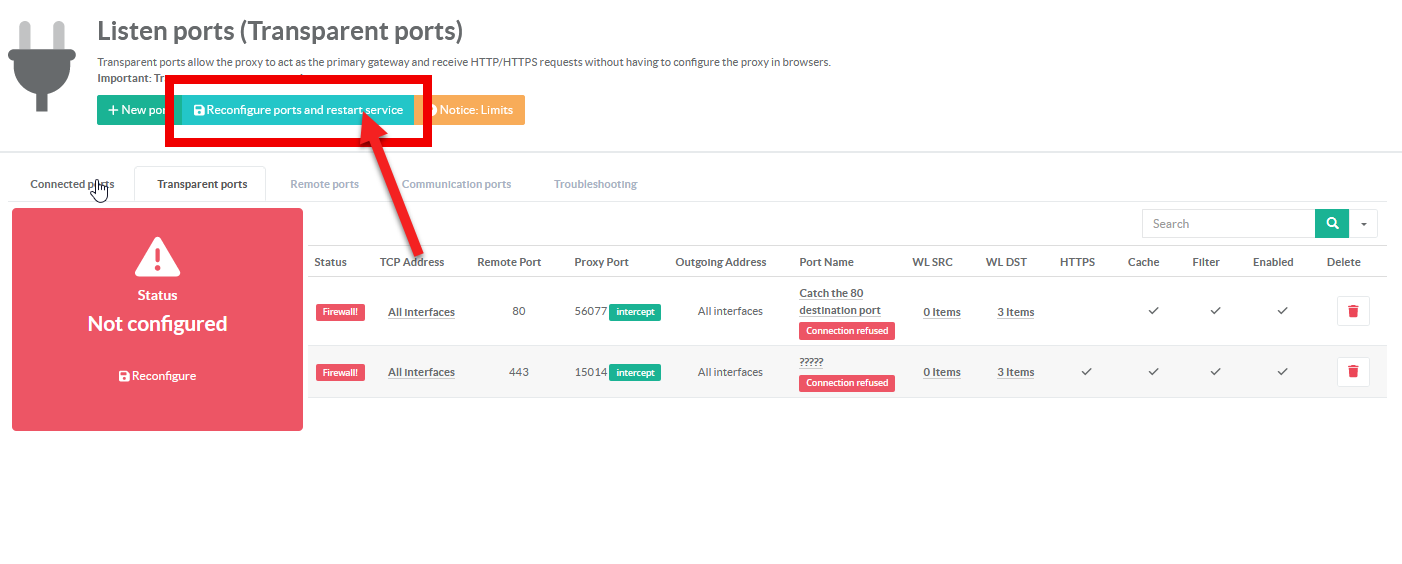
Task: Click Reconfigure ports and restart service button
Action: [298, 110]
